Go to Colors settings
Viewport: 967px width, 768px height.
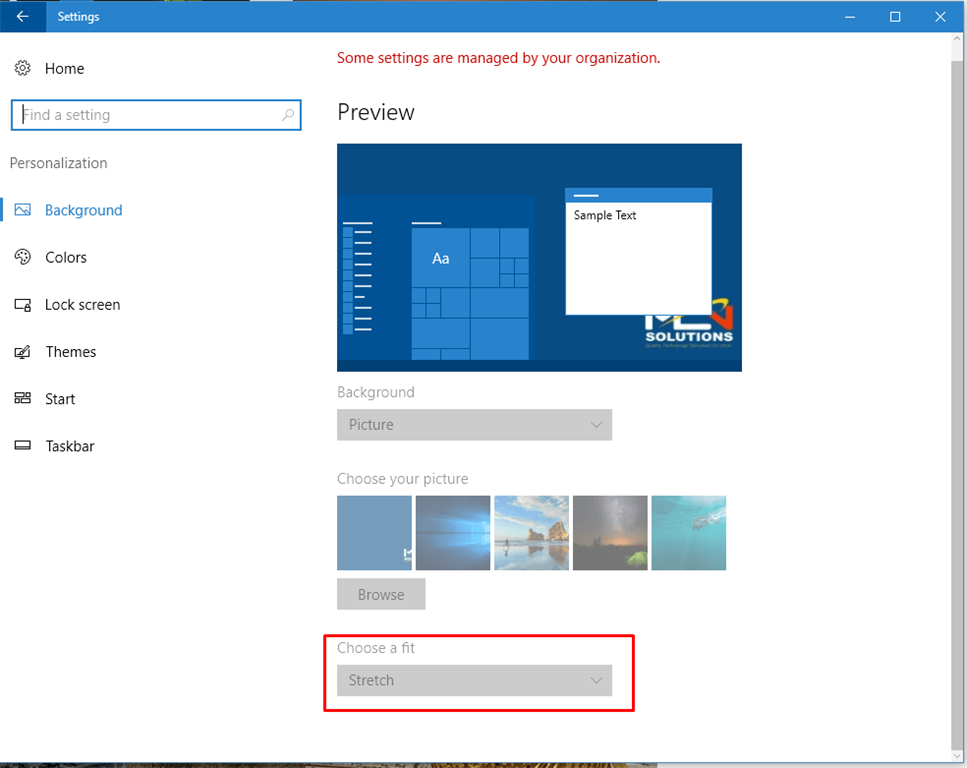[65, 257]
